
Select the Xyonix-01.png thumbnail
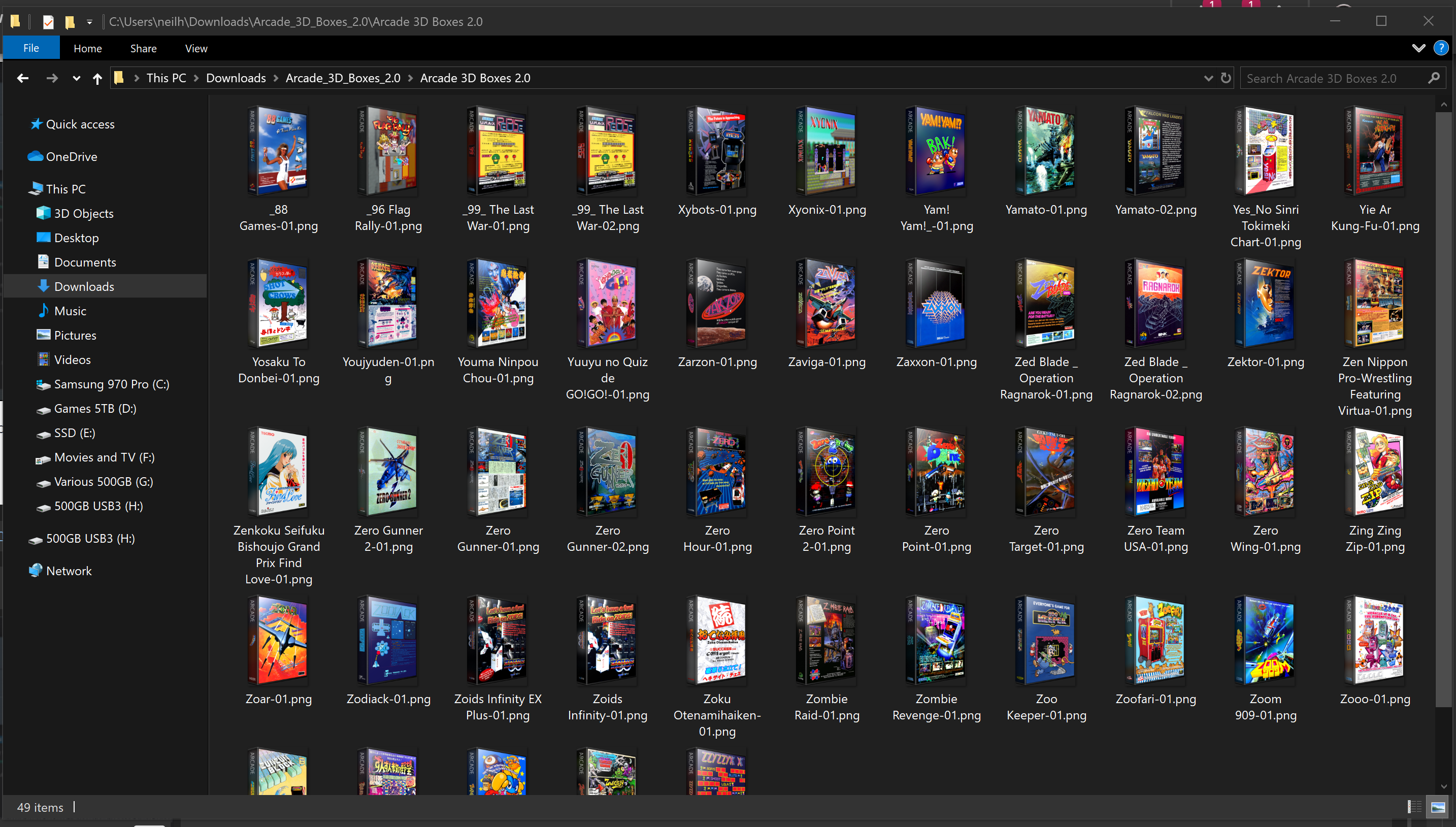click(827, 151)
